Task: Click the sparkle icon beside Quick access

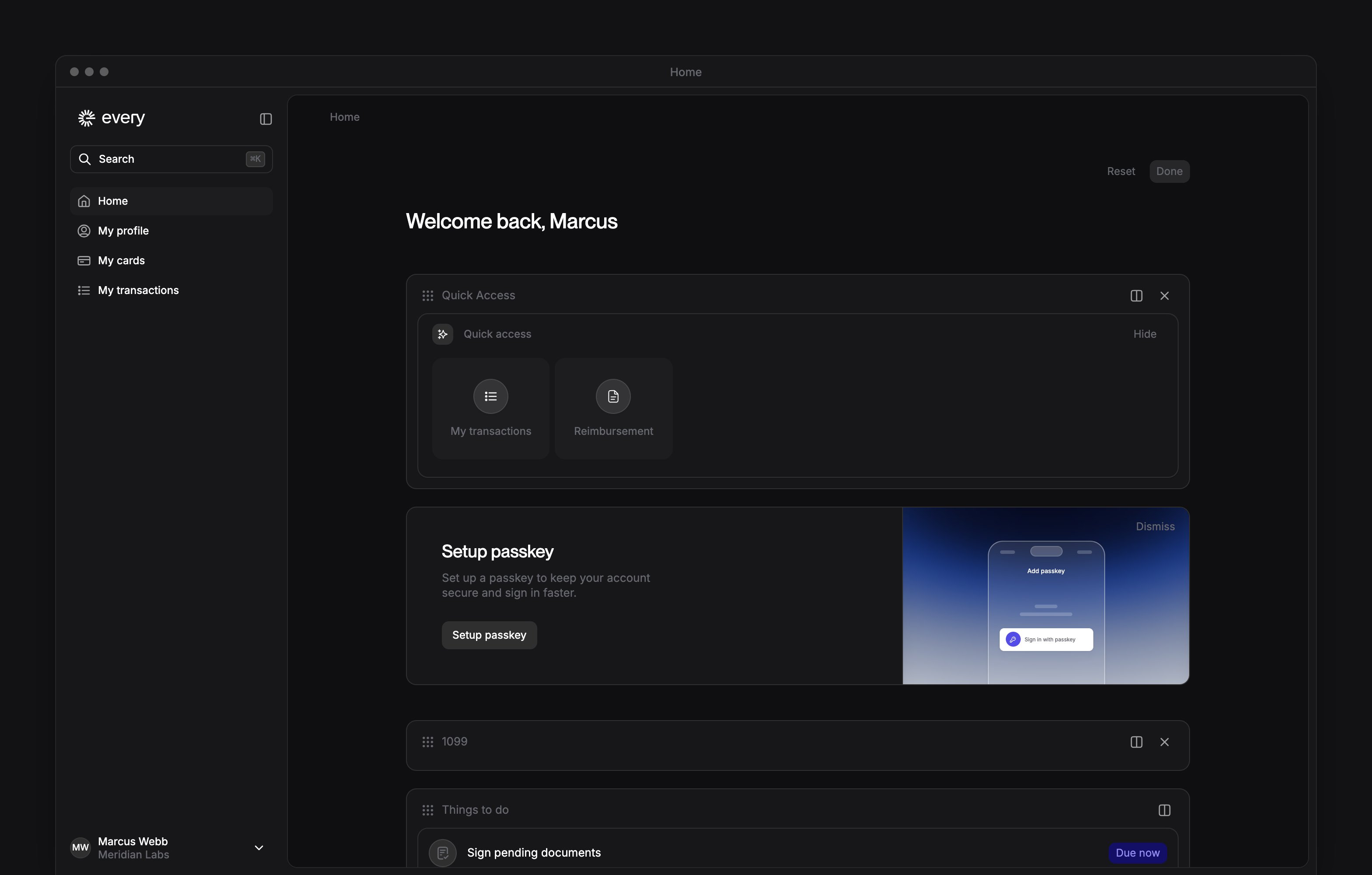Action: (443, 334)
